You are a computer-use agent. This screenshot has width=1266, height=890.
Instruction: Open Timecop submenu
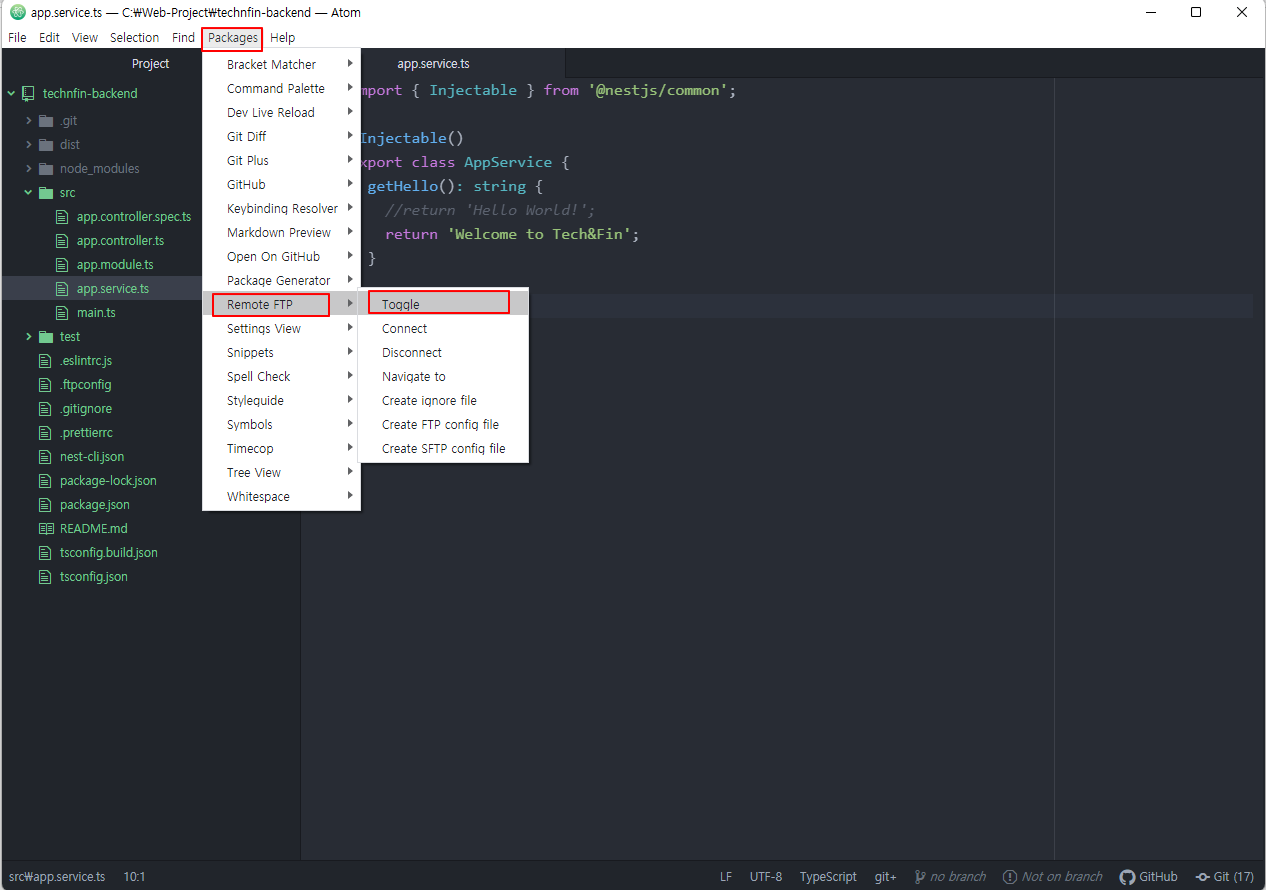(x=281, y=448)
